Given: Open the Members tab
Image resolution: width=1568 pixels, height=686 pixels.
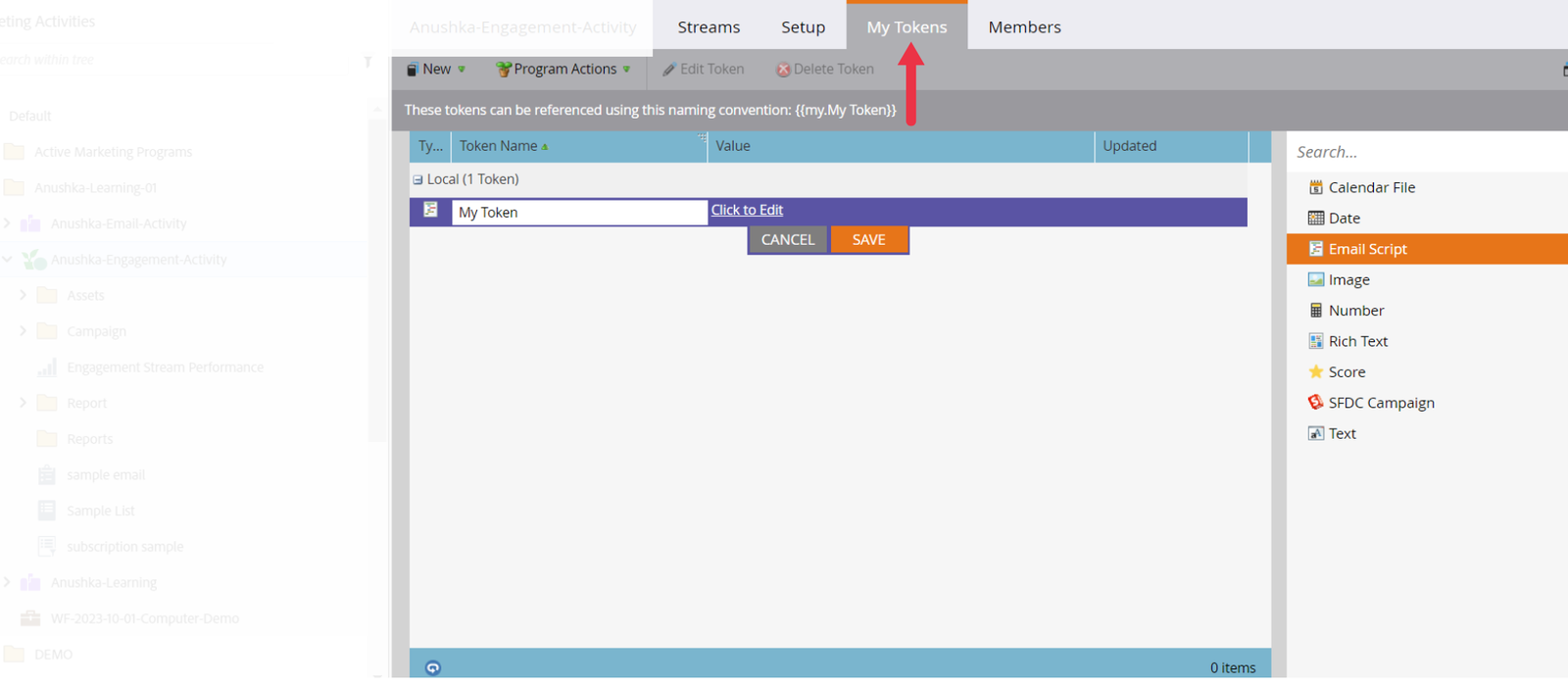Looking at the screenshot, I should pyautogui.click(x=1024, y=27).
